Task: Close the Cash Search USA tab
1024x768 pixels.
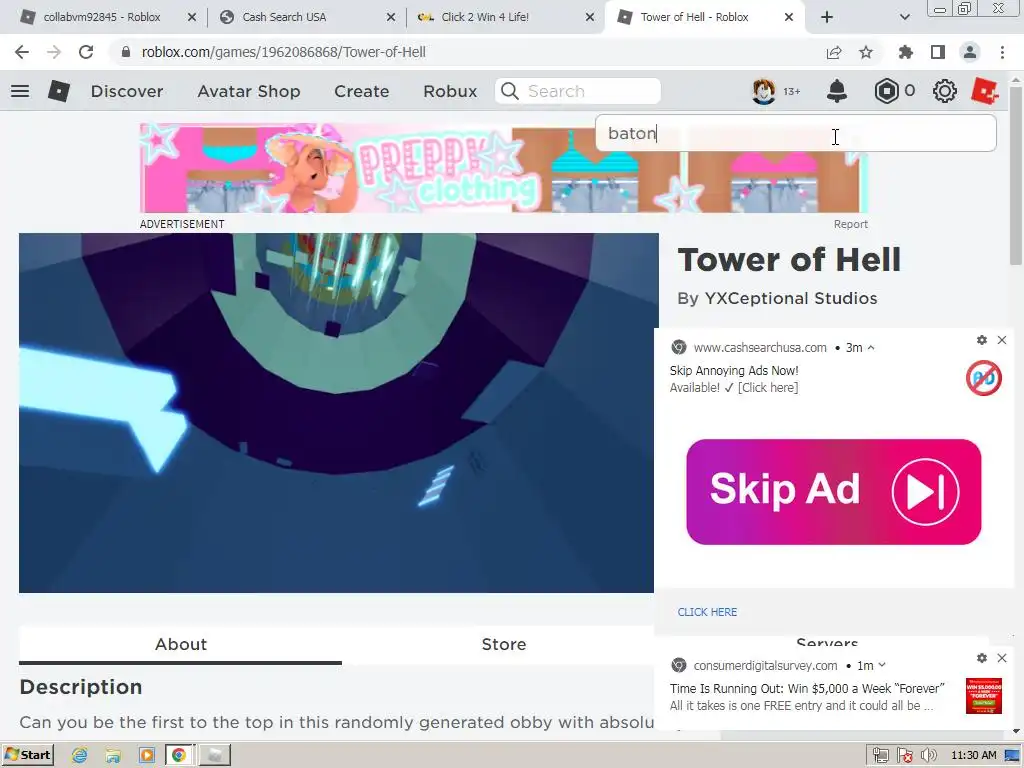Action: [391, 17]
